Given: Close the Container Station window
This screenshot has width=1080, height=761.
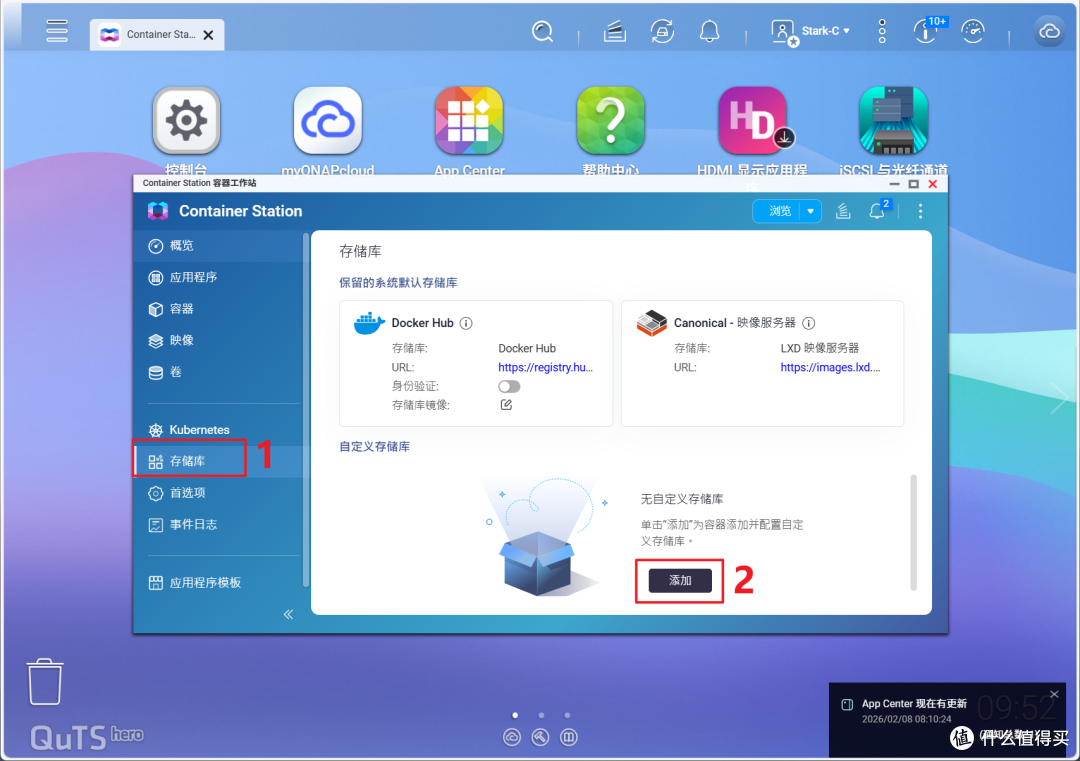Looking at the screenshot, I should pos(933,184).
